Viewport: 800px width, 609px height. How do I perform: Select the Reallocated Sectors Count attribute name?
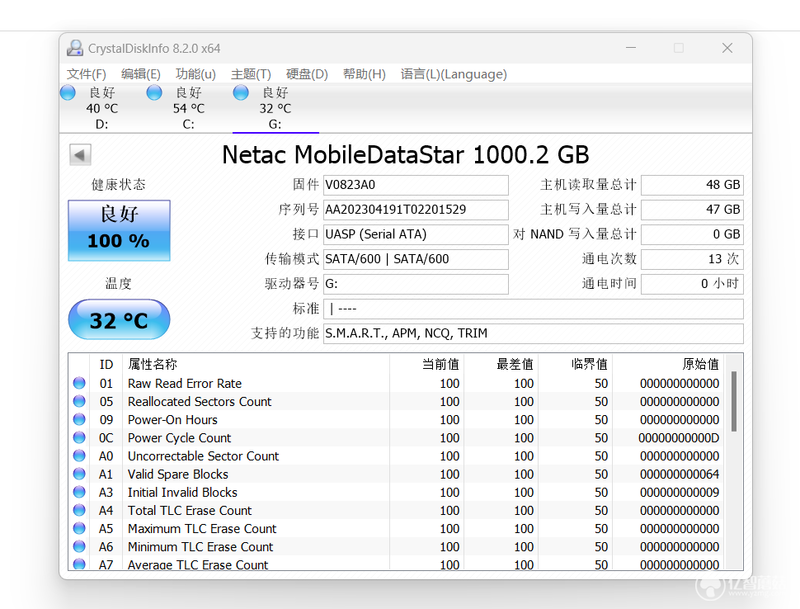(199, 402)
